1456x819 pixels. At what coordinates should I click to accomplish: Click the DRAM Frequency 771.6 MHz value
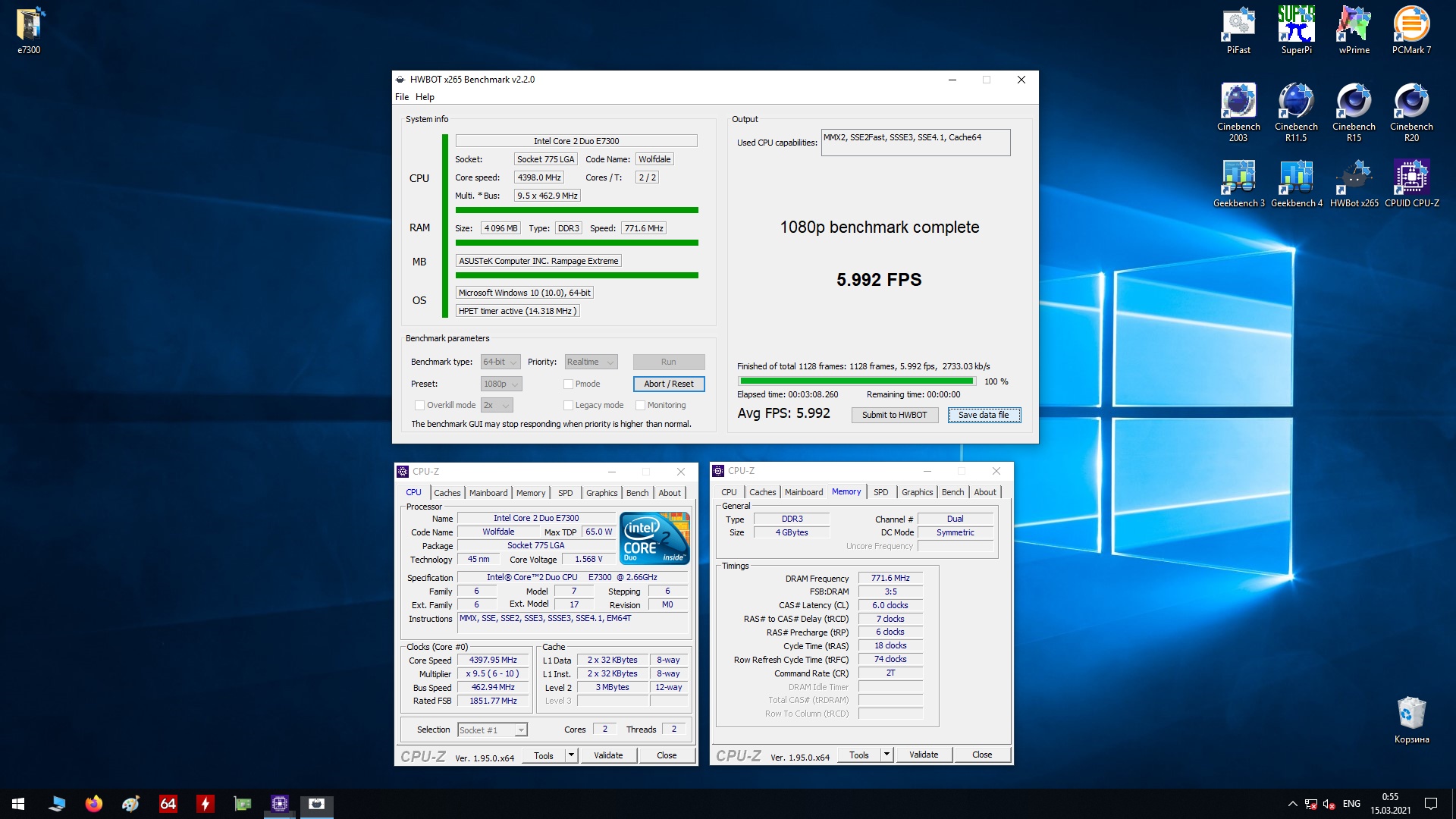coord(890,579)
